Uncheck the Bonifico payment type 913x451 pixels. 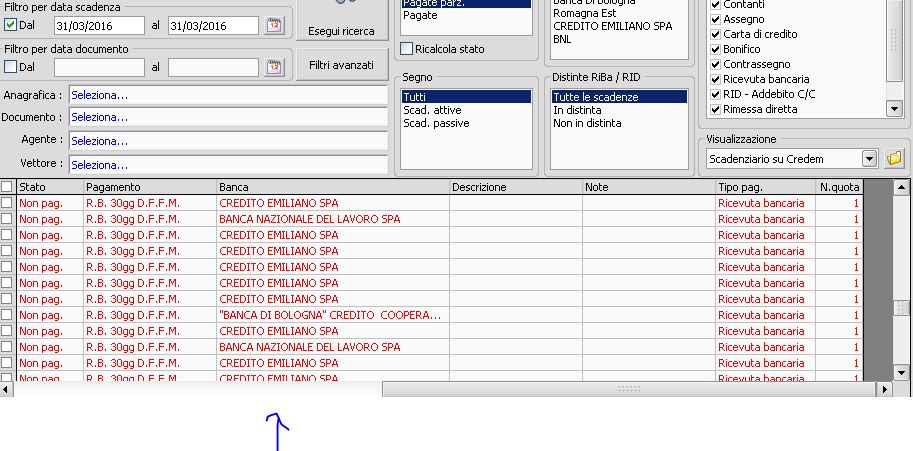point(716,49)
